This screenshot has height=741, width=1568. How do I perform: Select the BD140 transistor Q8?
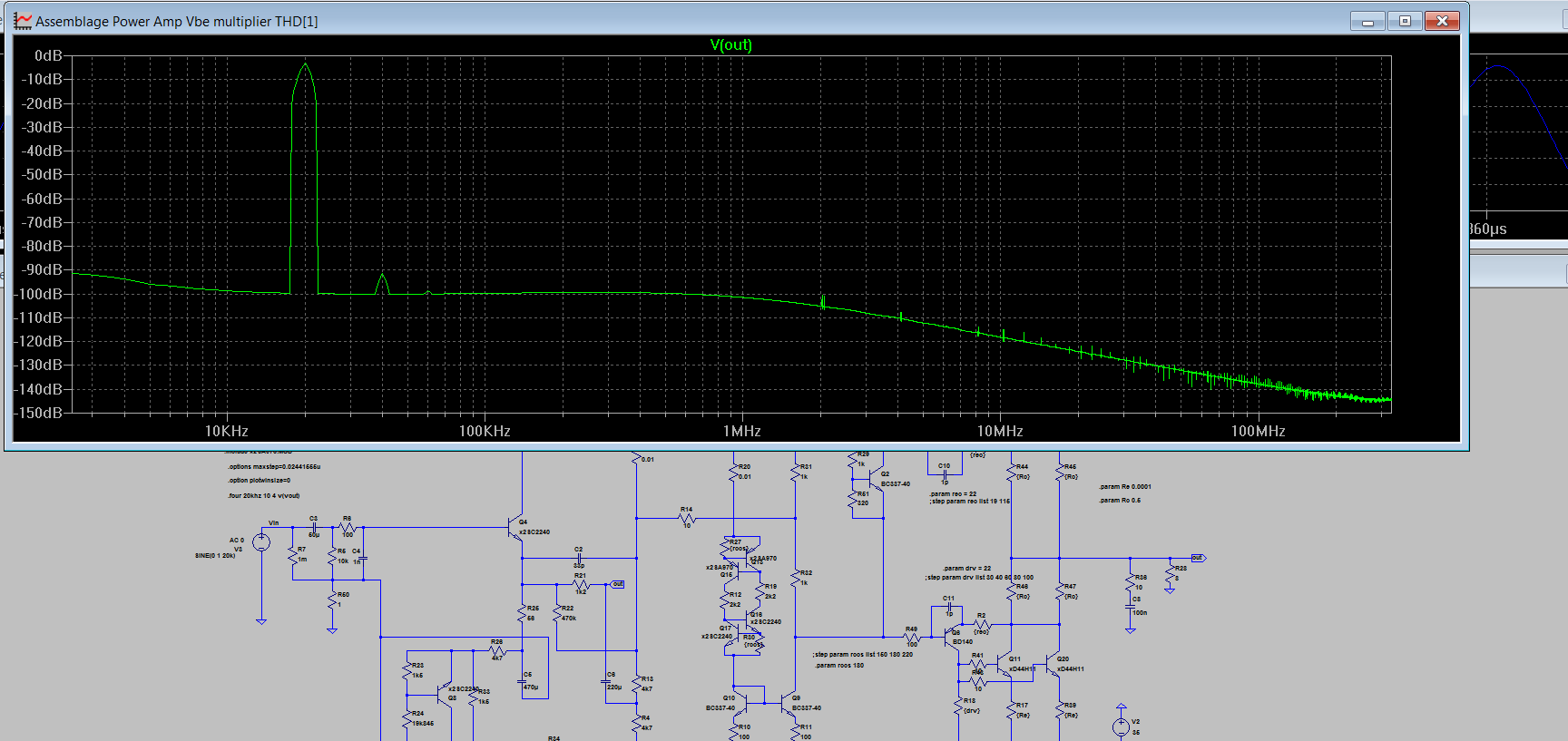[x=952, y=637]
